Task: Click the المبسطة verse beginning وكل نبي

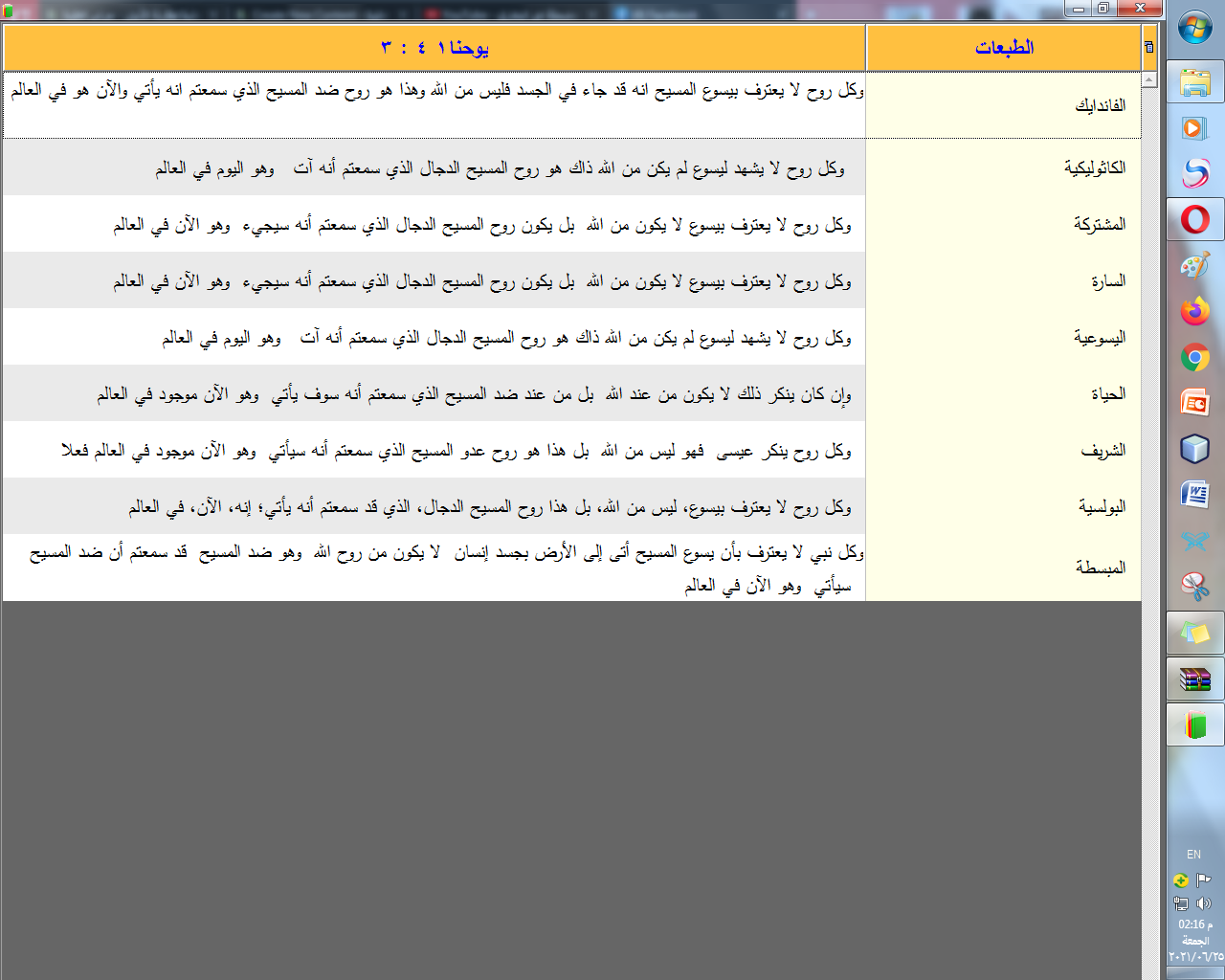Action: 434,568
